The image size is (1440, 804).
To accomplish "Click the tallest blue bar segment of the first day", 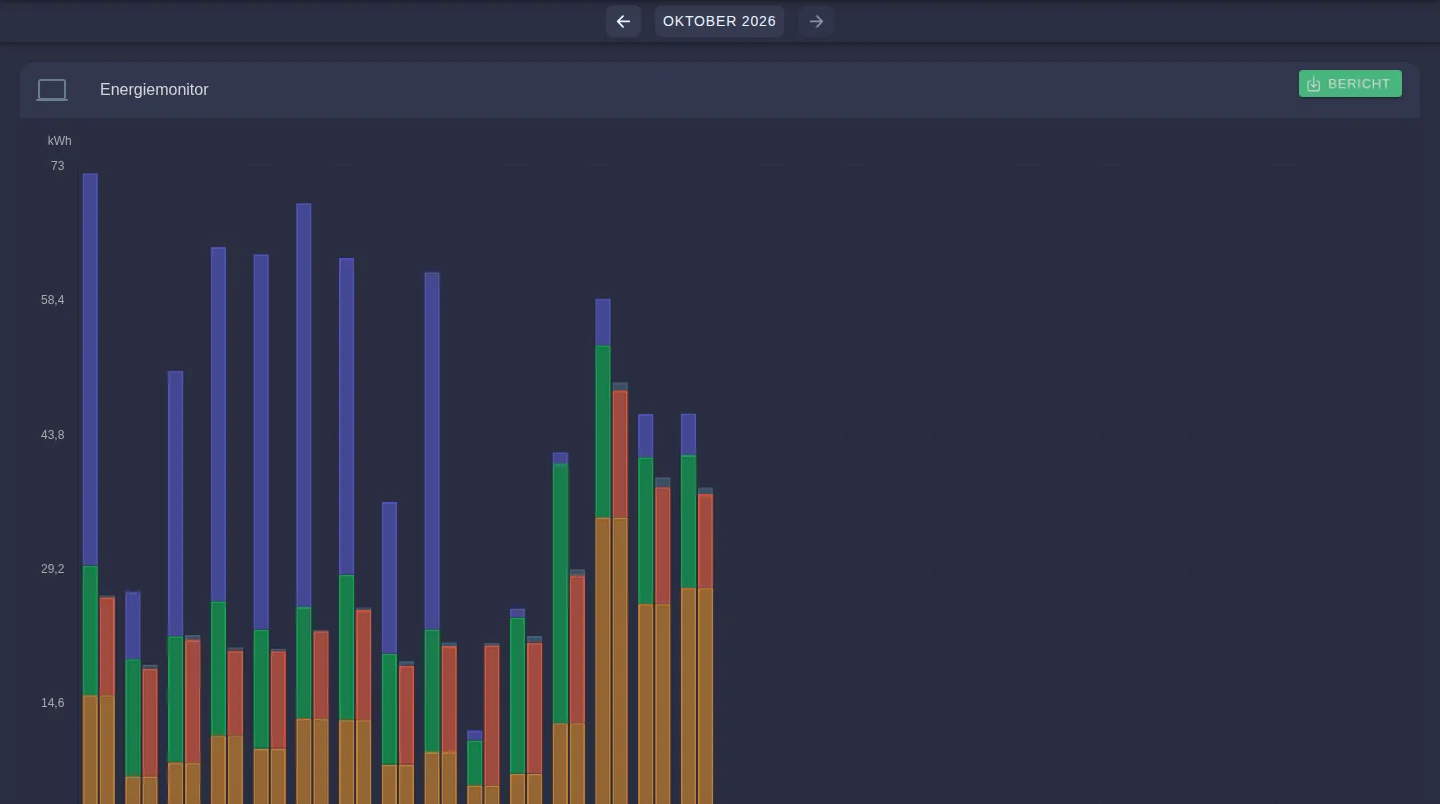I will (90, 370).
